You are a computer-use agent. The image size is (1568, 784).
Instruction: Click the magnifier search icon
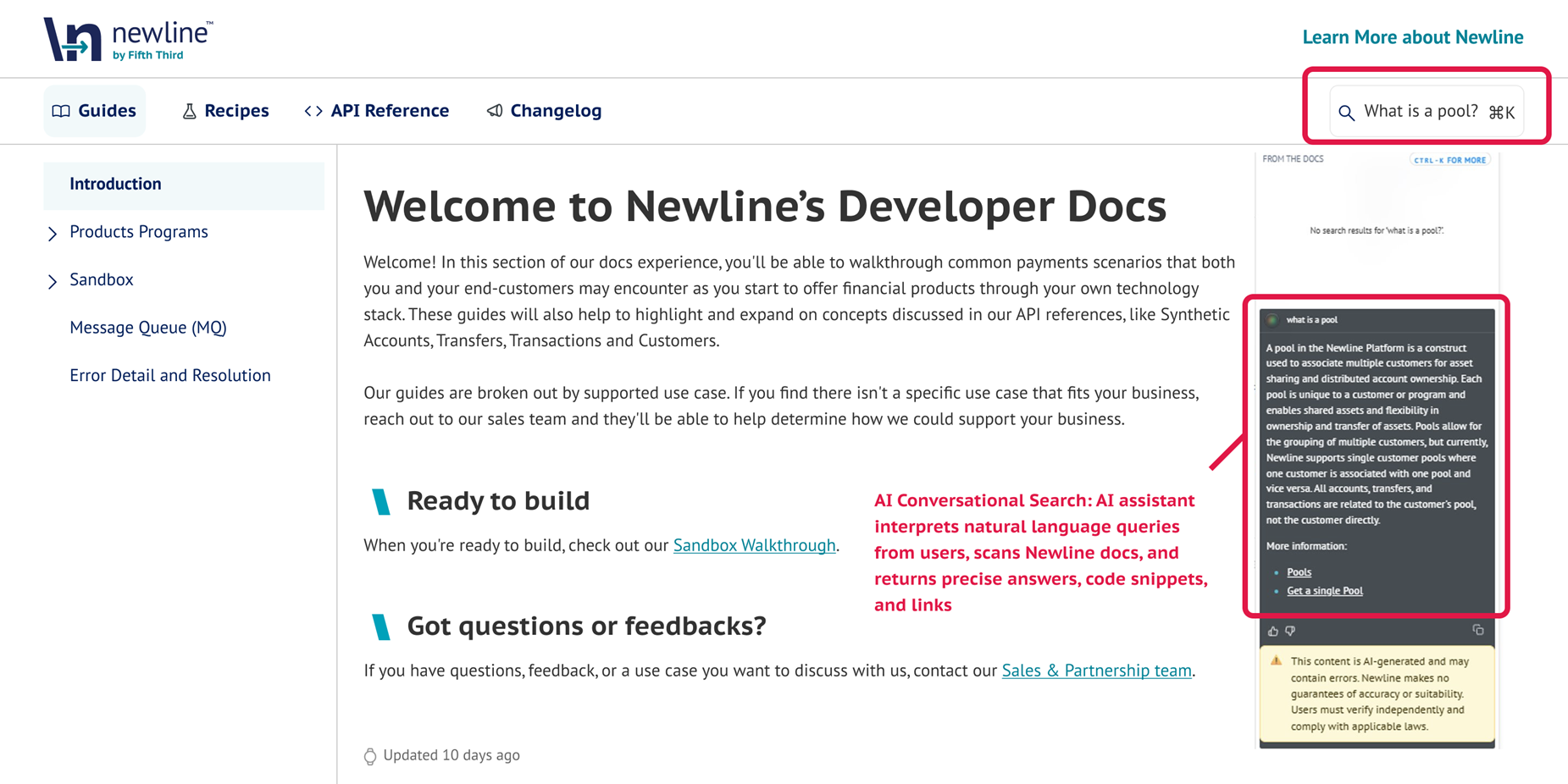(x=1346, y=113)
